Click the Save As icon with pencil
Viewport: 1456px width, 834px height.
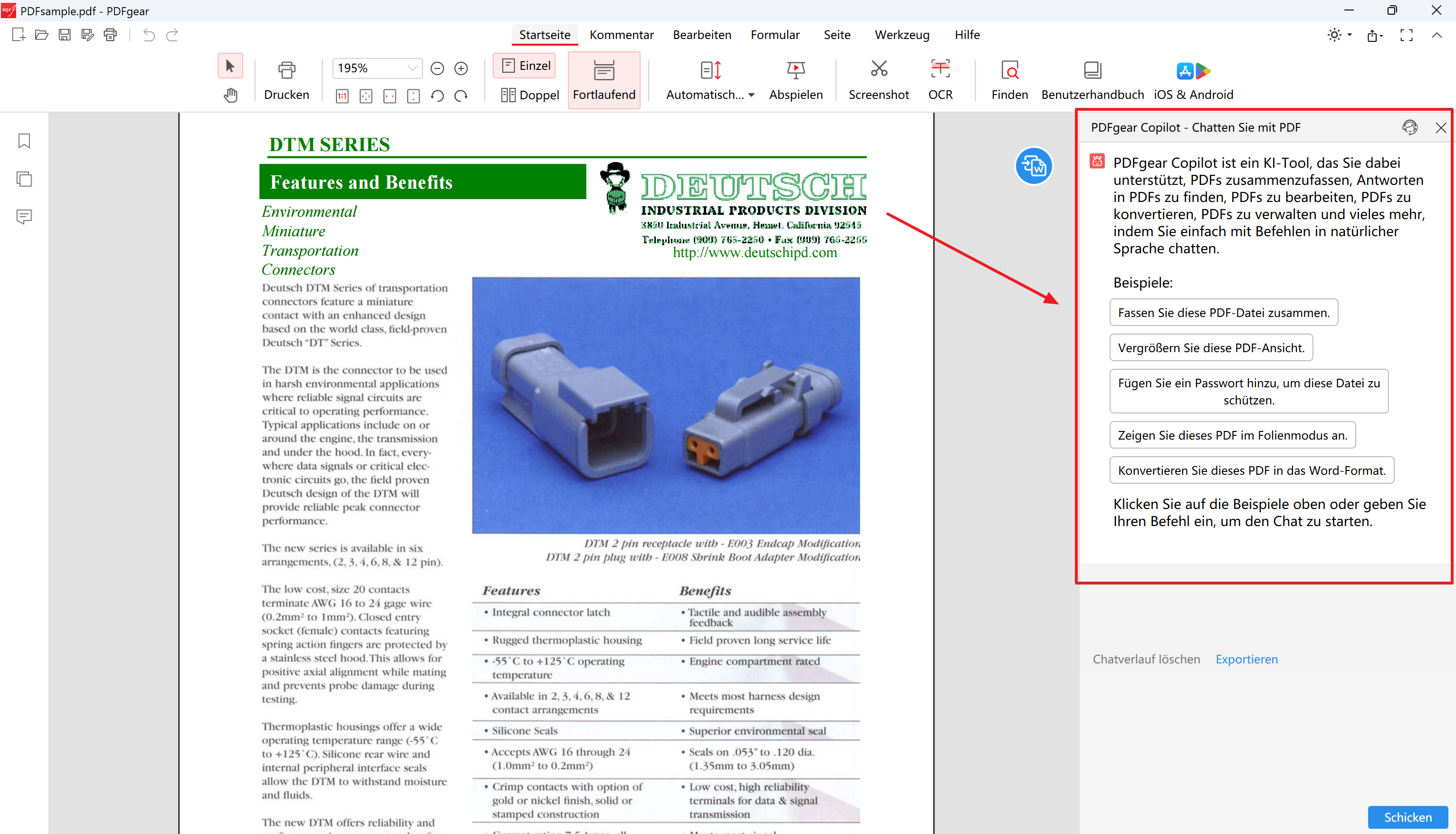tap(87, 35)
